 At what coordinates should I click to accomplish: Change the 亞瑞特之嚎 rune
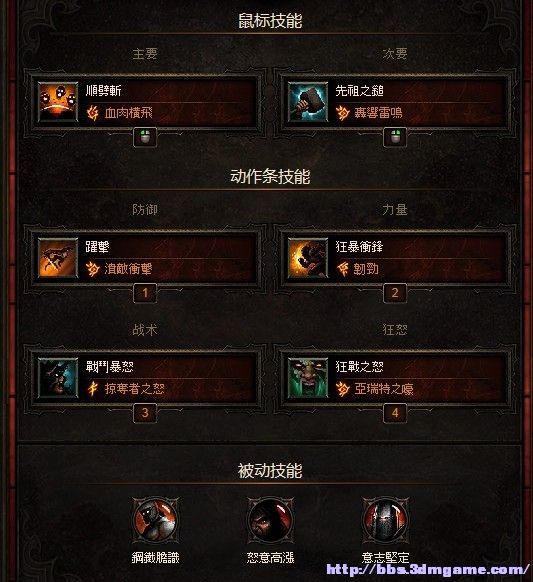375,389
